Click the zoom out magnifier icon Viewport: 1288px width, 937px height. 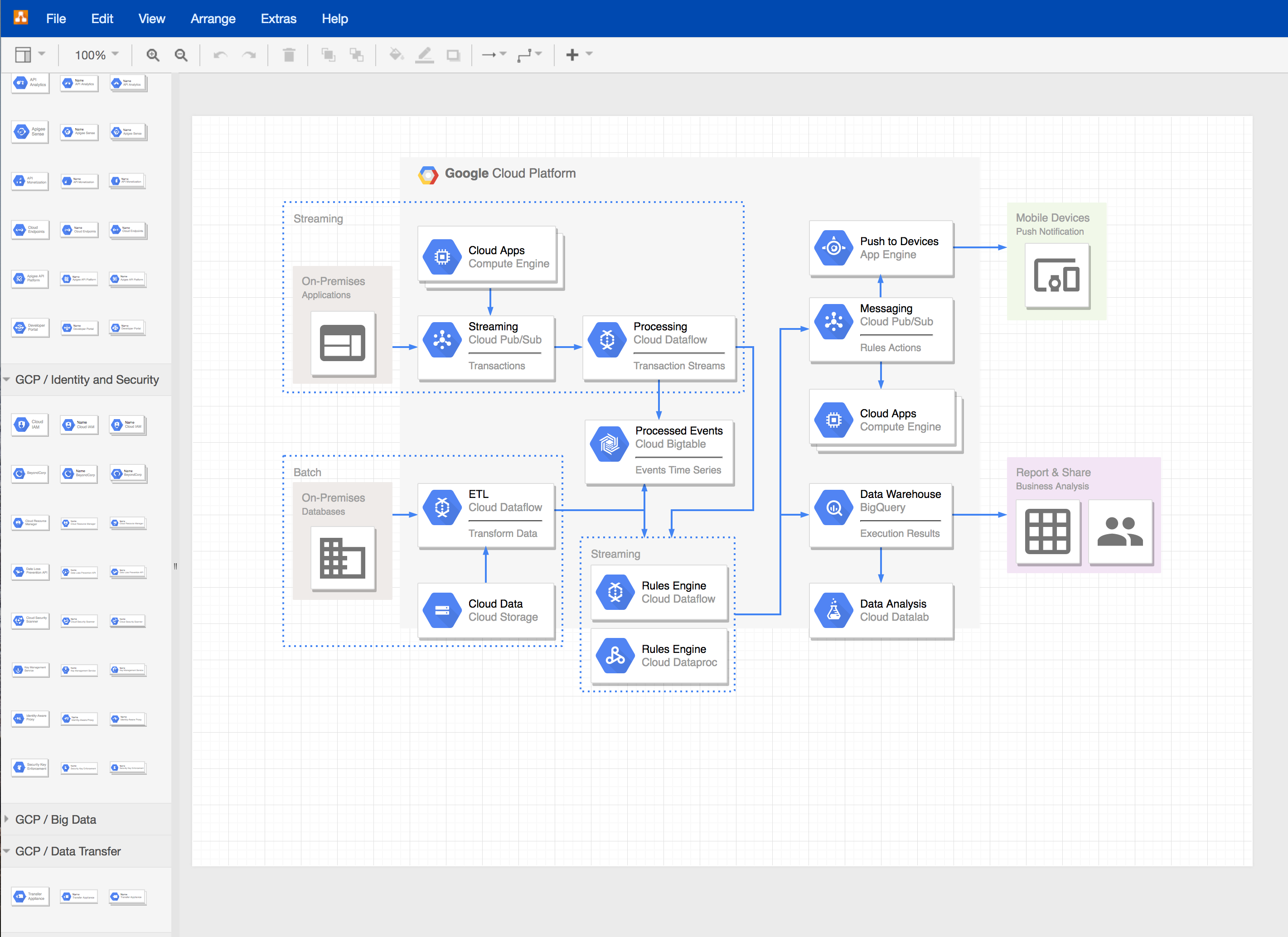point(181,54)
